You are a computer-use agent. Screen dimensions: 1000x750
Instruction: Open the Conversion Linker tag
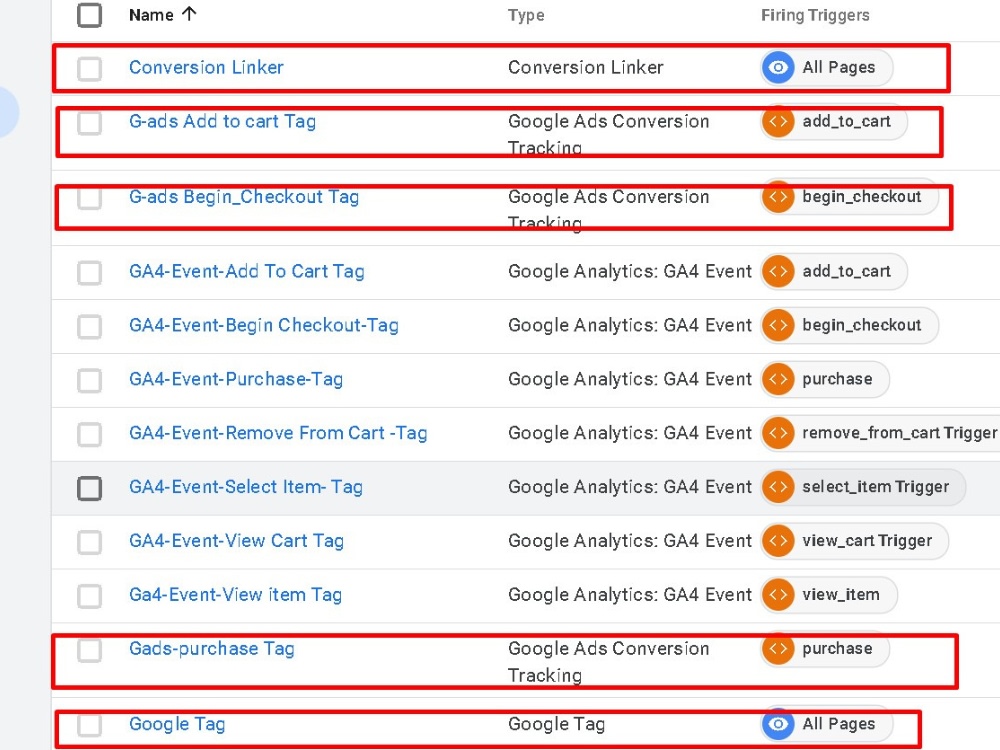[x=206, y=67]
